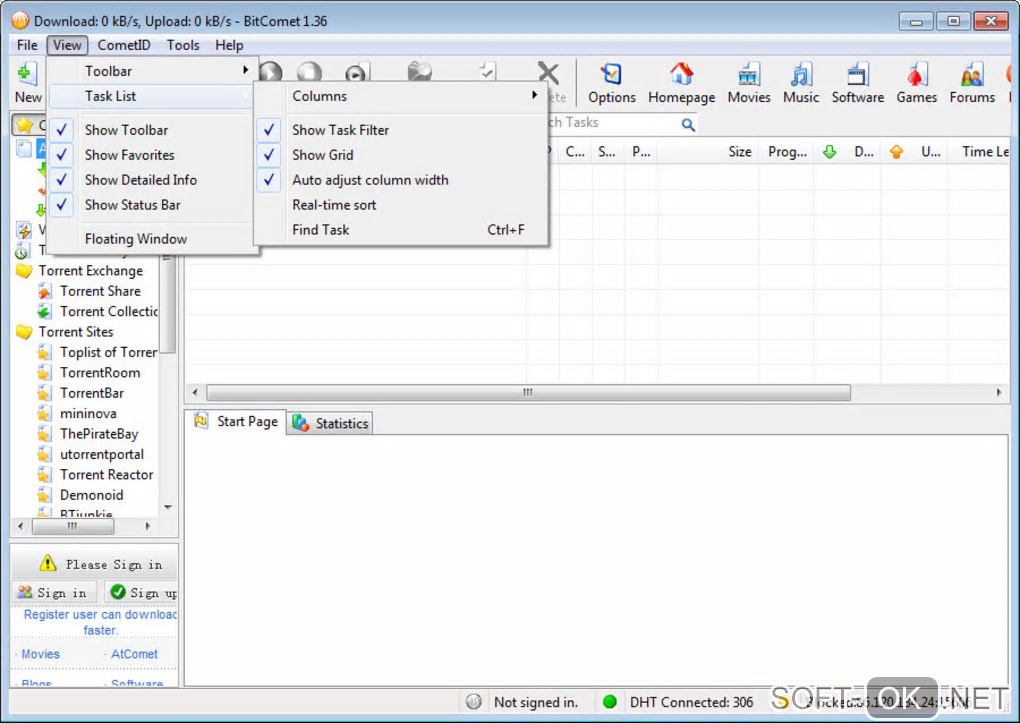Click the Torrent Share icon
This screenshot has height=723, width=1020.
click(x=44, y=292)
